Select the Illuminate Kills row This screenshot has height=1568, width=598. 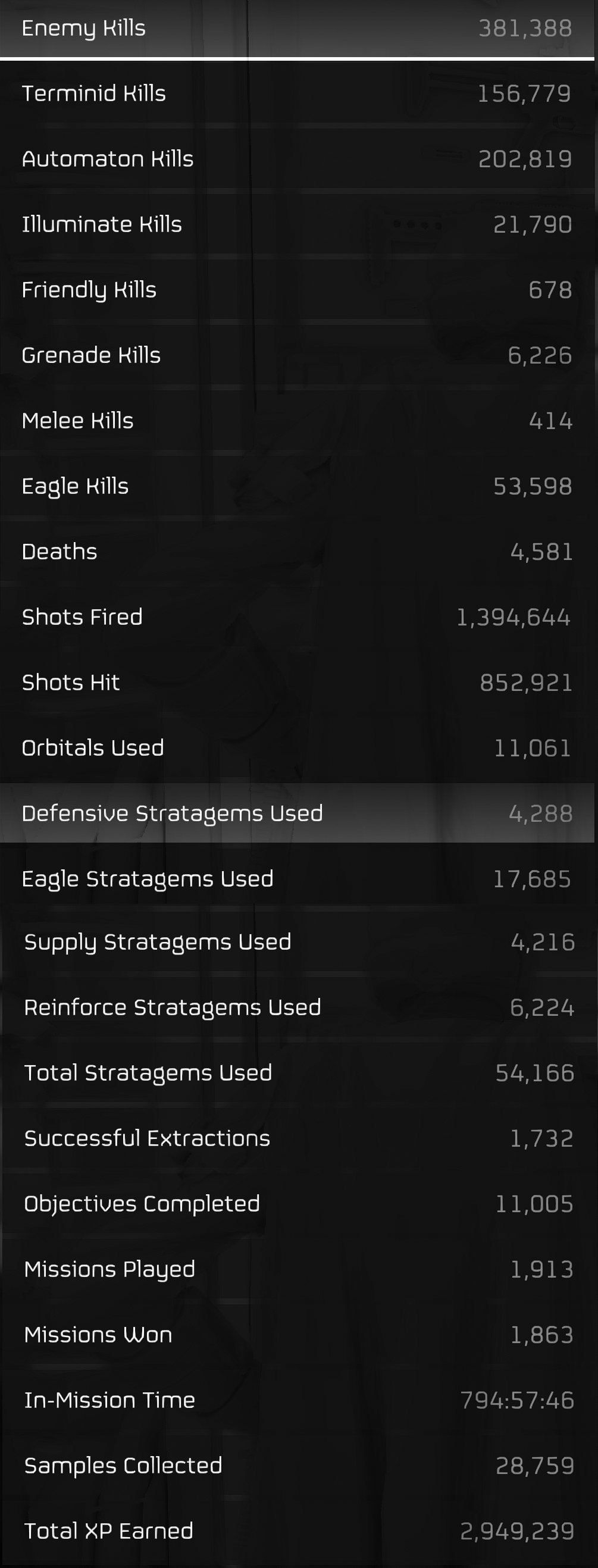(297, 224)
